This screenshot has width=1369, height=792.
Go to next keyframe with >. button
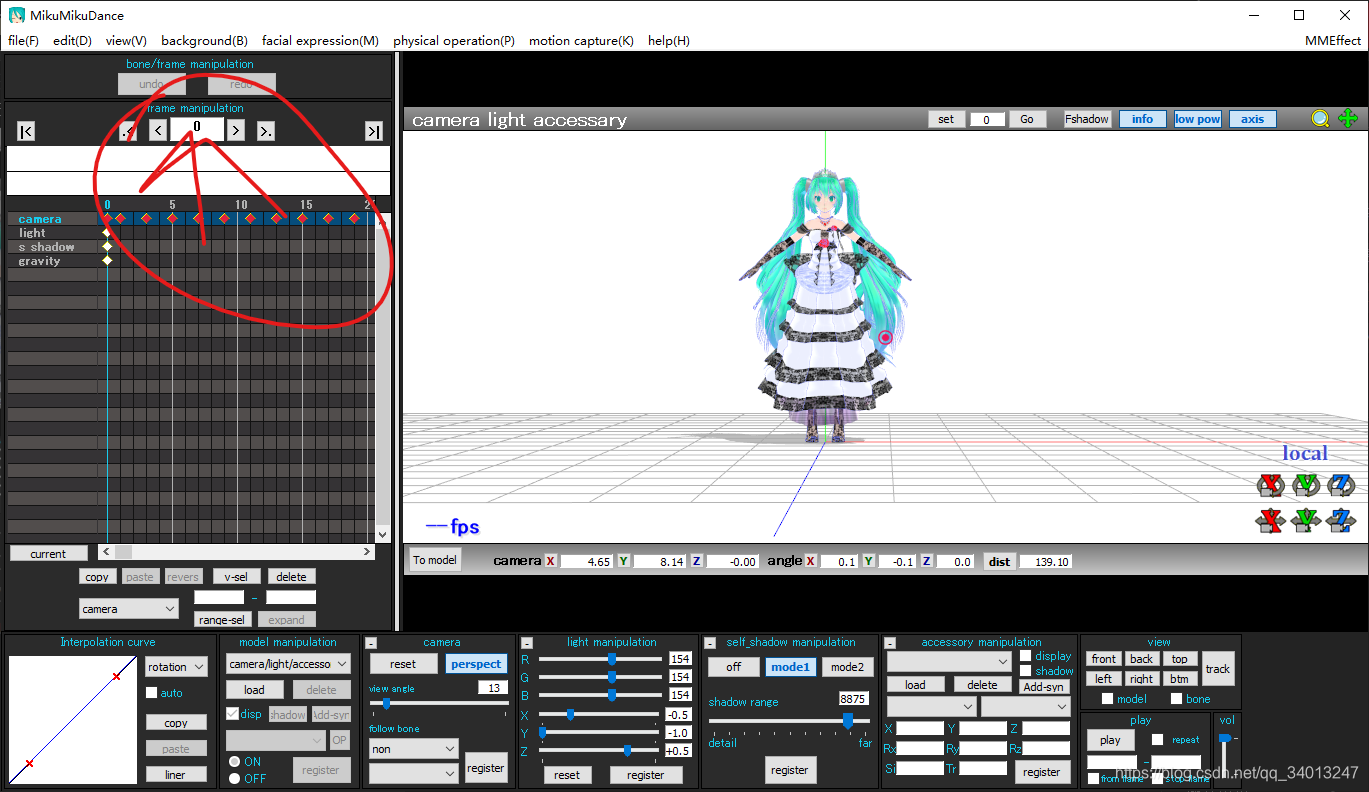click(266, 131)
